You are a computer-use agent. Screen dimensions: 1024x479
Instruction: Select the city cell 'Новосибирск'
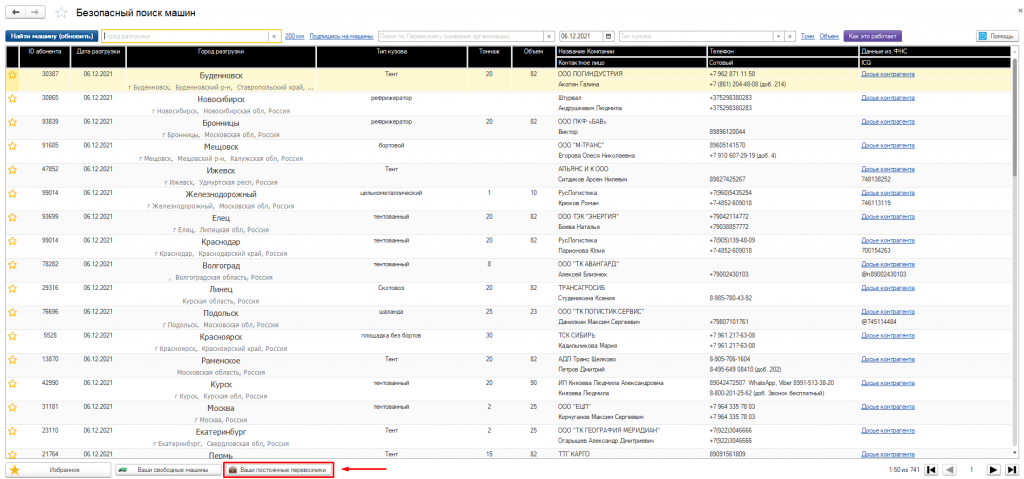point(221,99)
